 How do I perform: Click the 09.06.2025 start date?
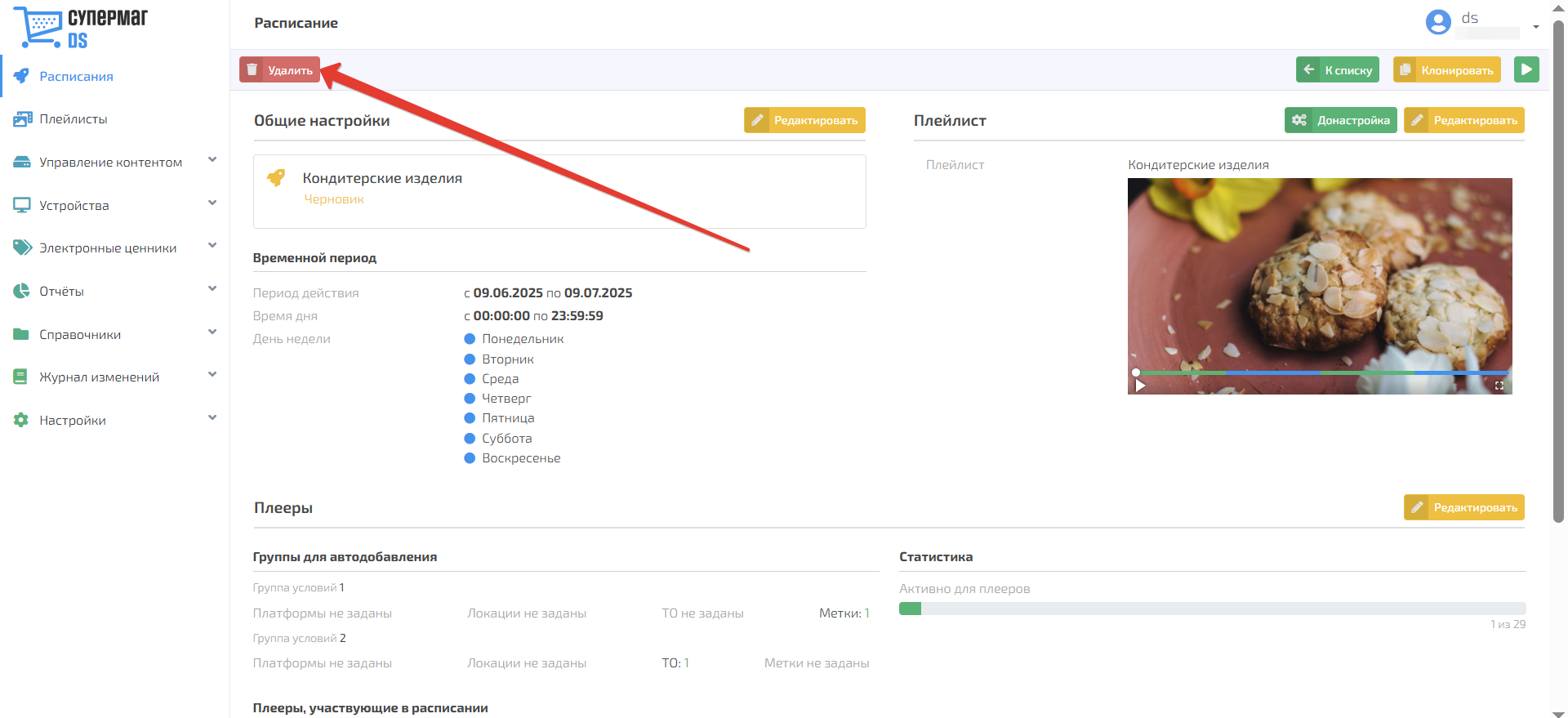pos(508,292)
